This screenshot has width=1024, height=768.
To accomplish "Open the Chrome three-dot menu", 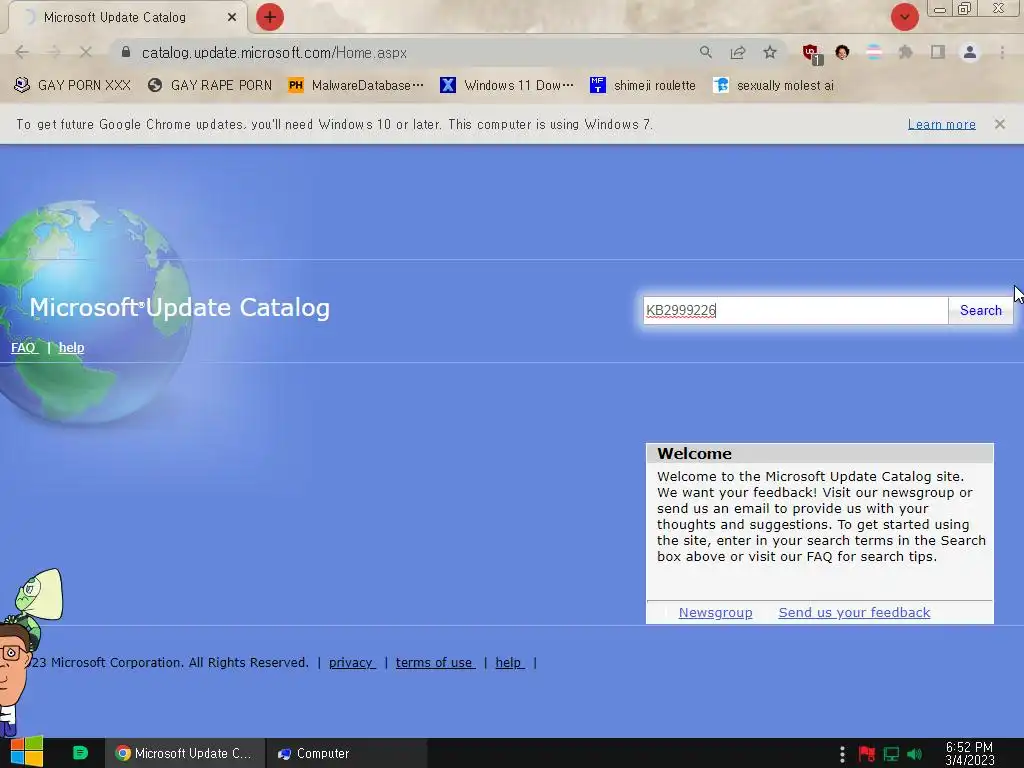I will [x=1002, y=52].
